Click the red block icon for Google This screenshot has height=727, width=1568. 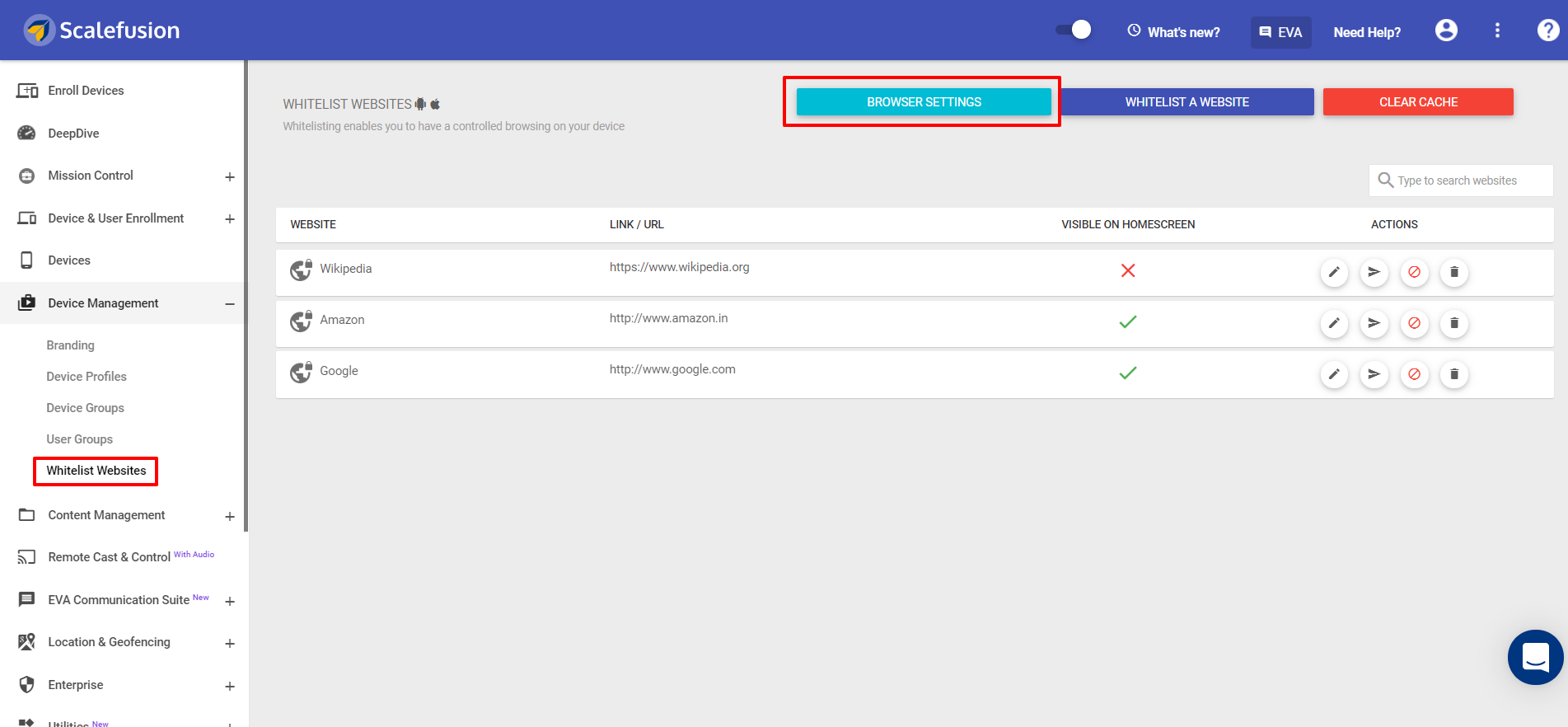tap(1414, 374)
